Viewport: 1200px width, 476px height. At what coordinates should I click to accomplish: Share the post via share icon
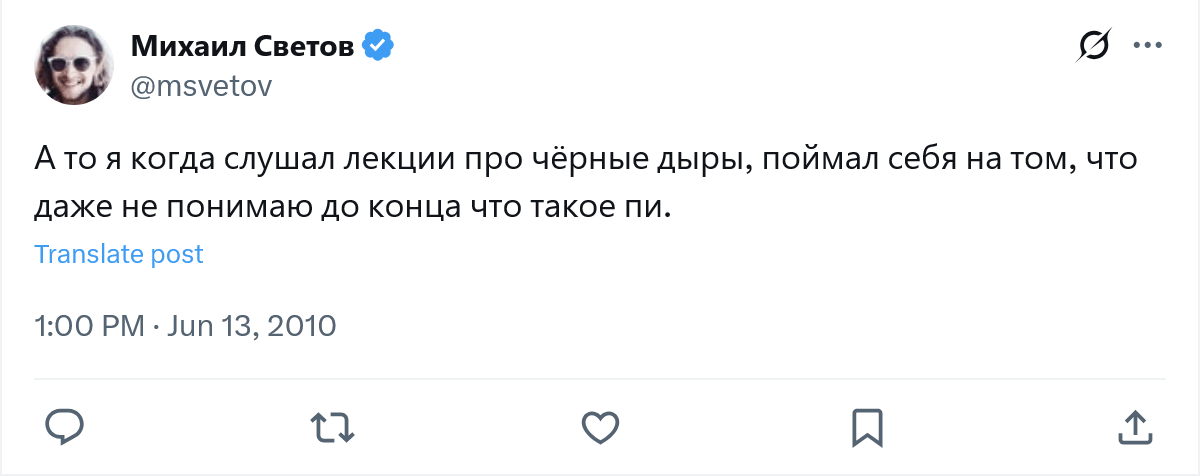[1134, 427]
